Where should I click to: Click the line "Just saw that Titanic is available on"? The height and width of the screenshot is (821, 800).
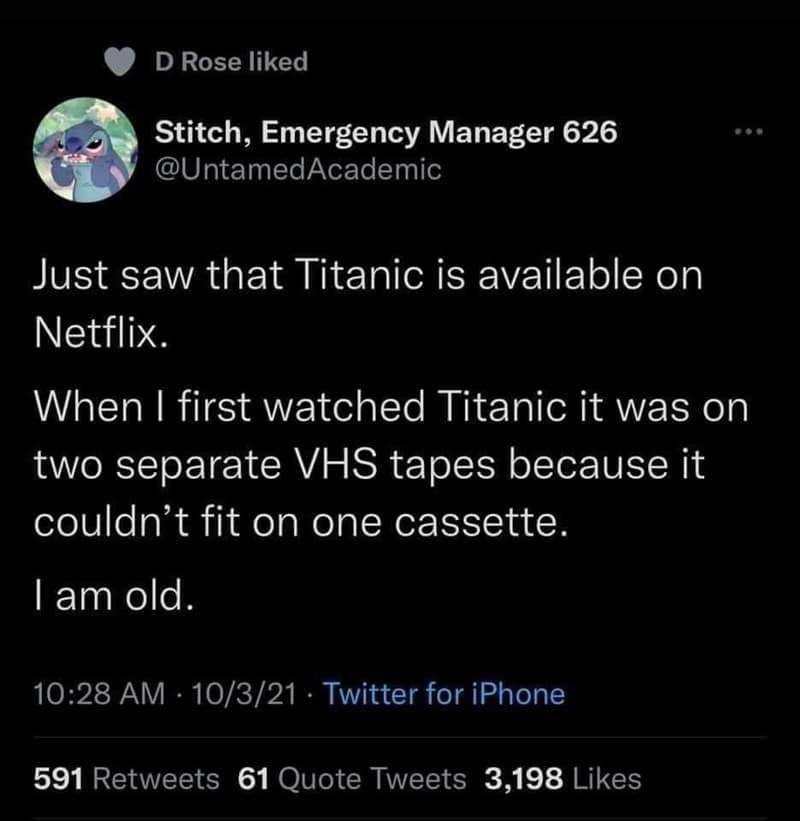367,275
